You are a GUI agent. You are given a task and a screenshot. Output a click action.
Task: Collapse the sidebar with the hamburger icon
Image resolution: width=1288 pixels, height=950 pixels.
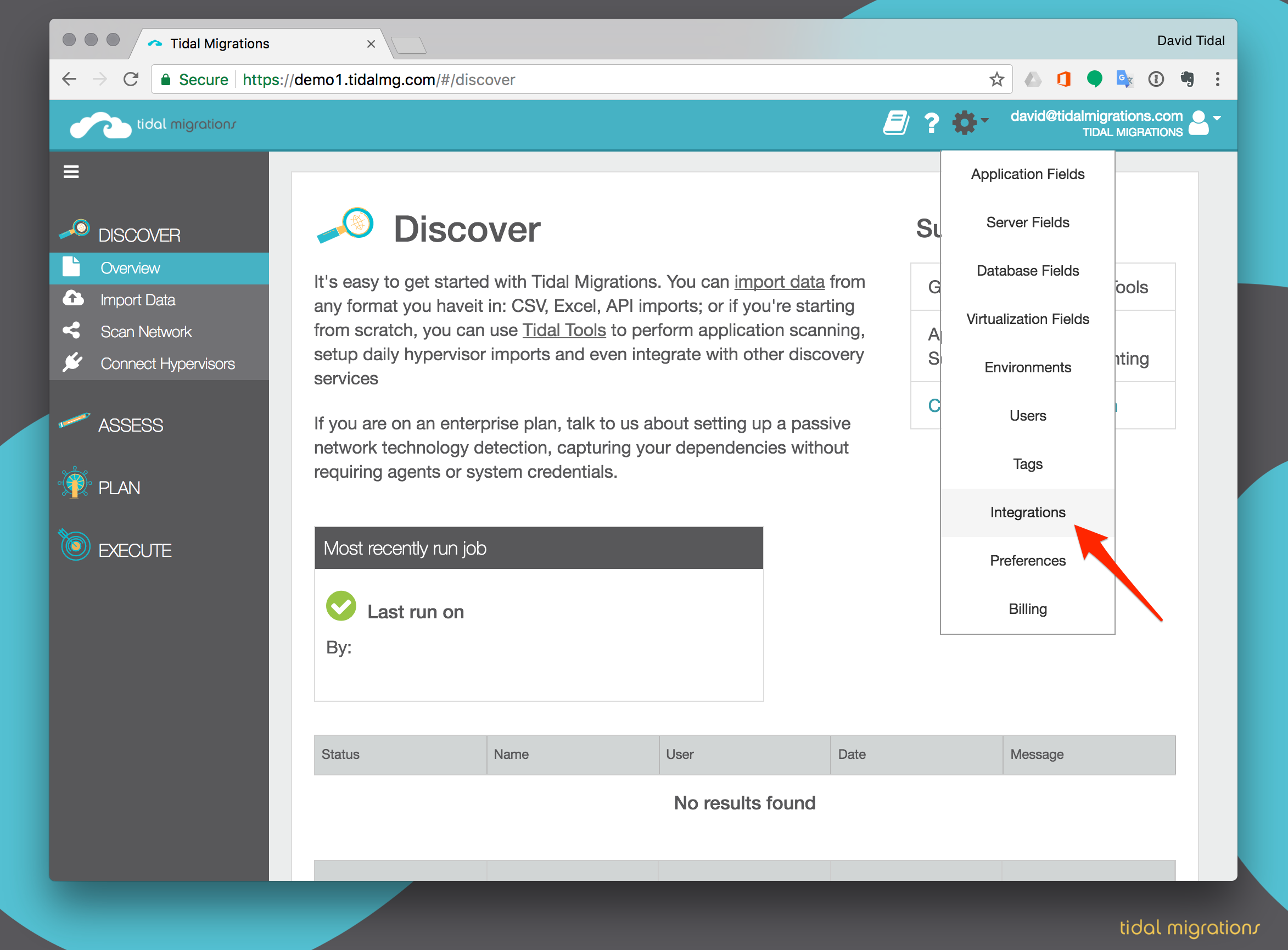coord(71,171)
